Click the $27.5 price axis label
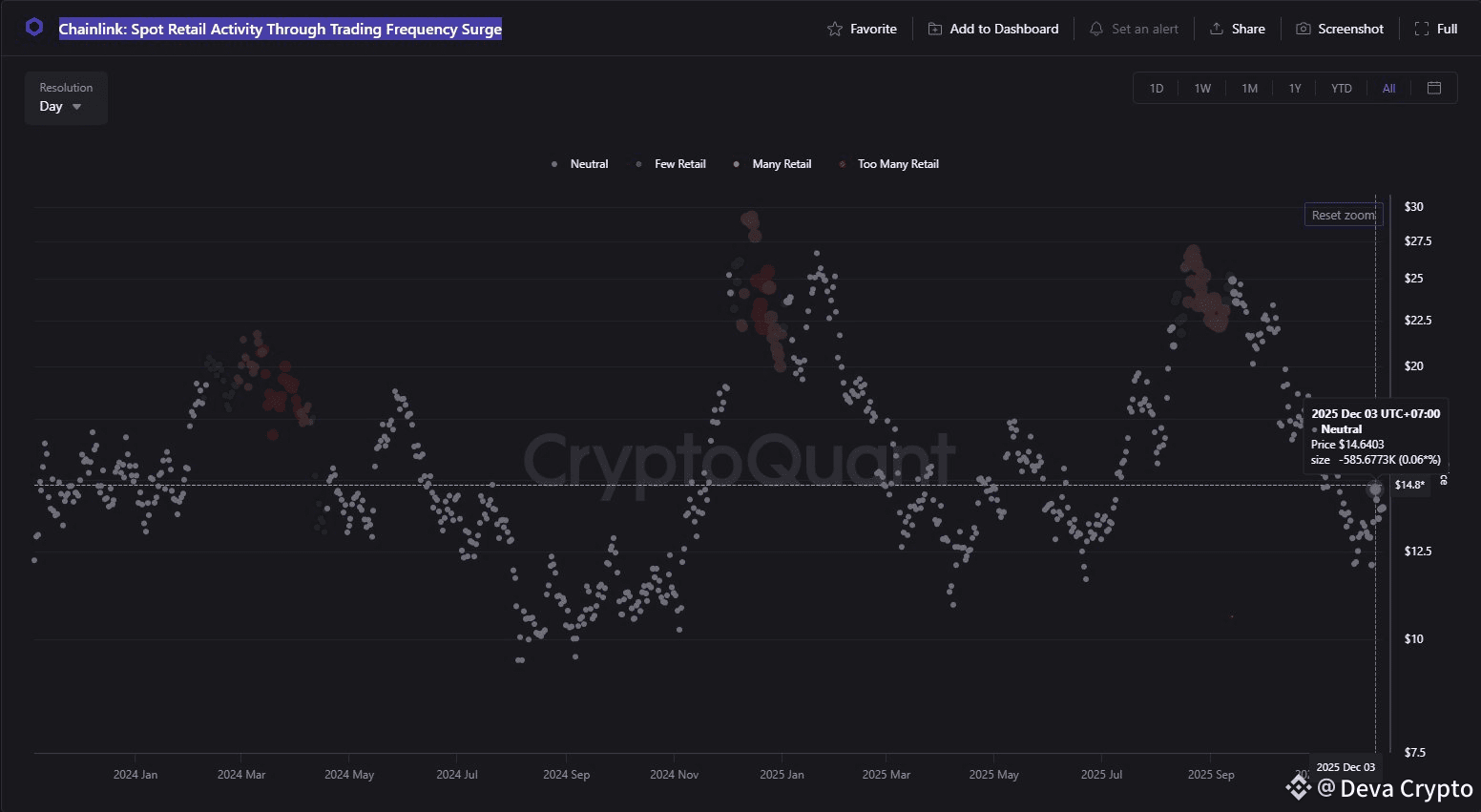 click(x=1418, y=241)
